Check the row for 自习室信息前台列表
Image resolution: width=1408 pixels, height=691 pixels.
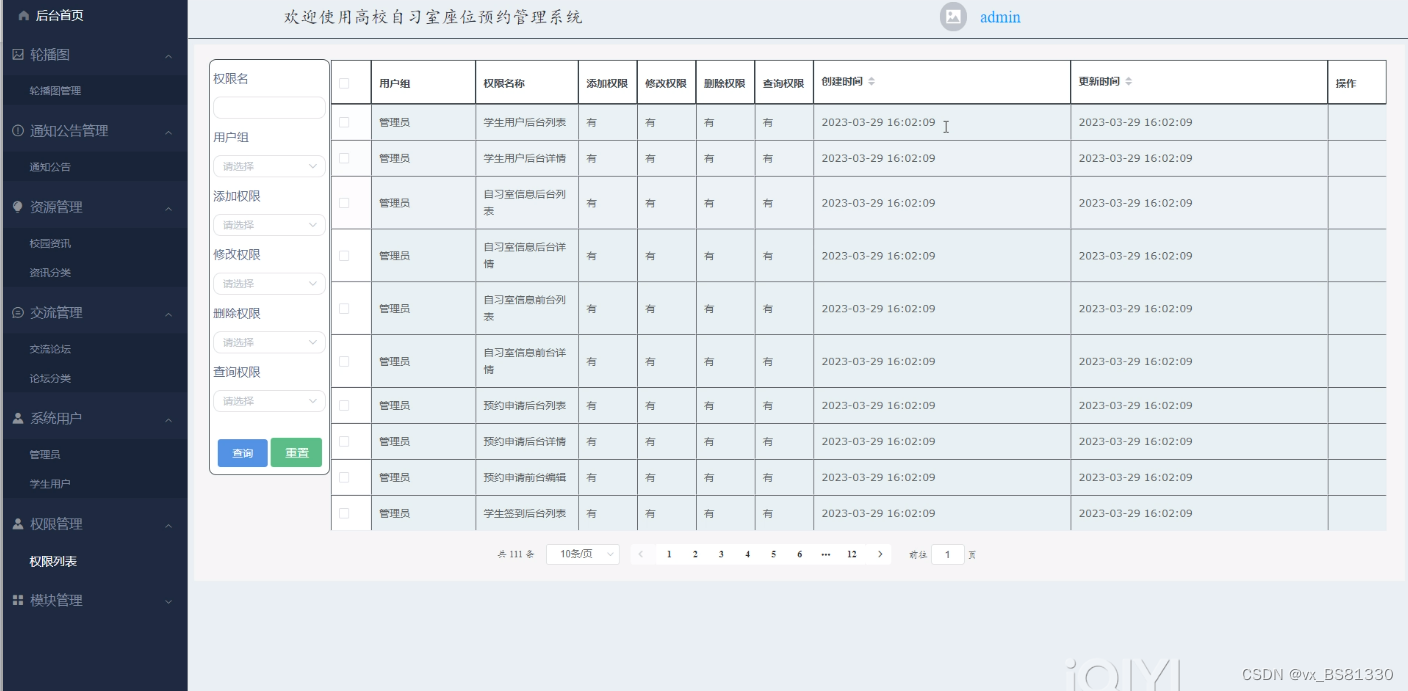(x=344, y=309)
